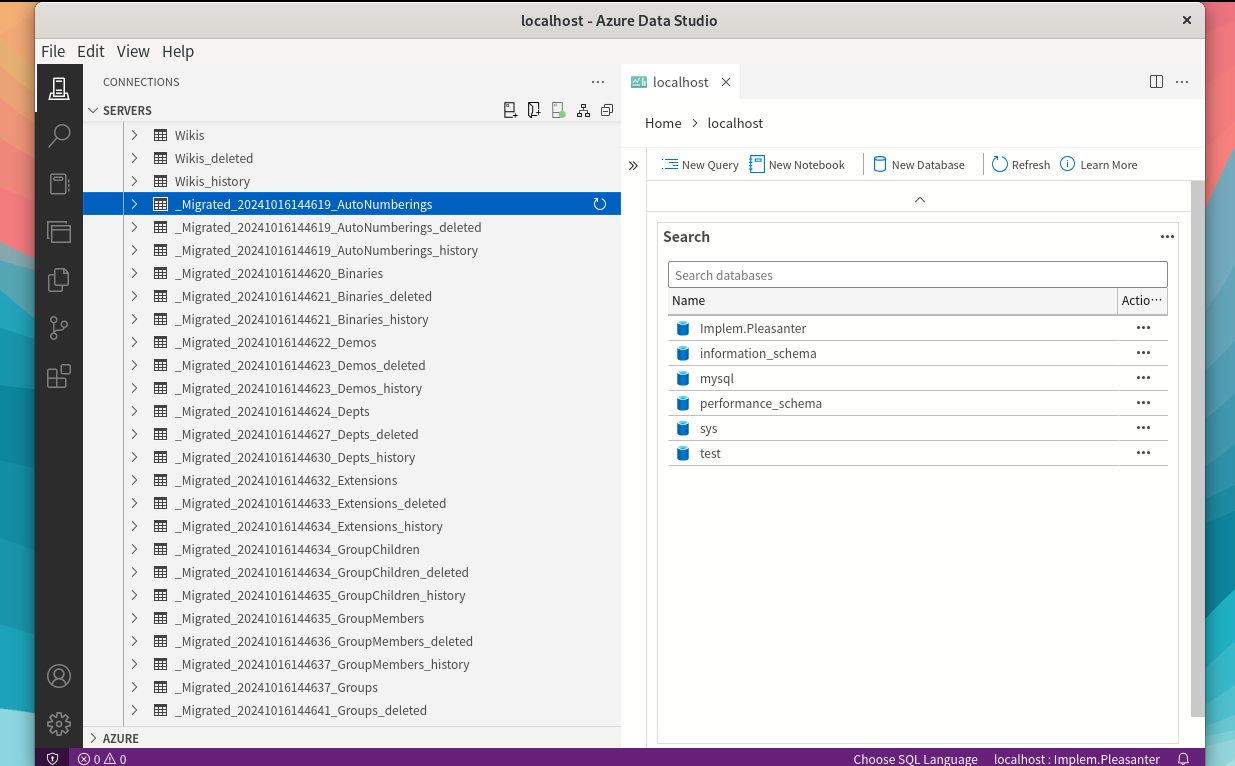Close the localhost tab
Viewport: 1235px width, 766px height.
pos(726,82)
